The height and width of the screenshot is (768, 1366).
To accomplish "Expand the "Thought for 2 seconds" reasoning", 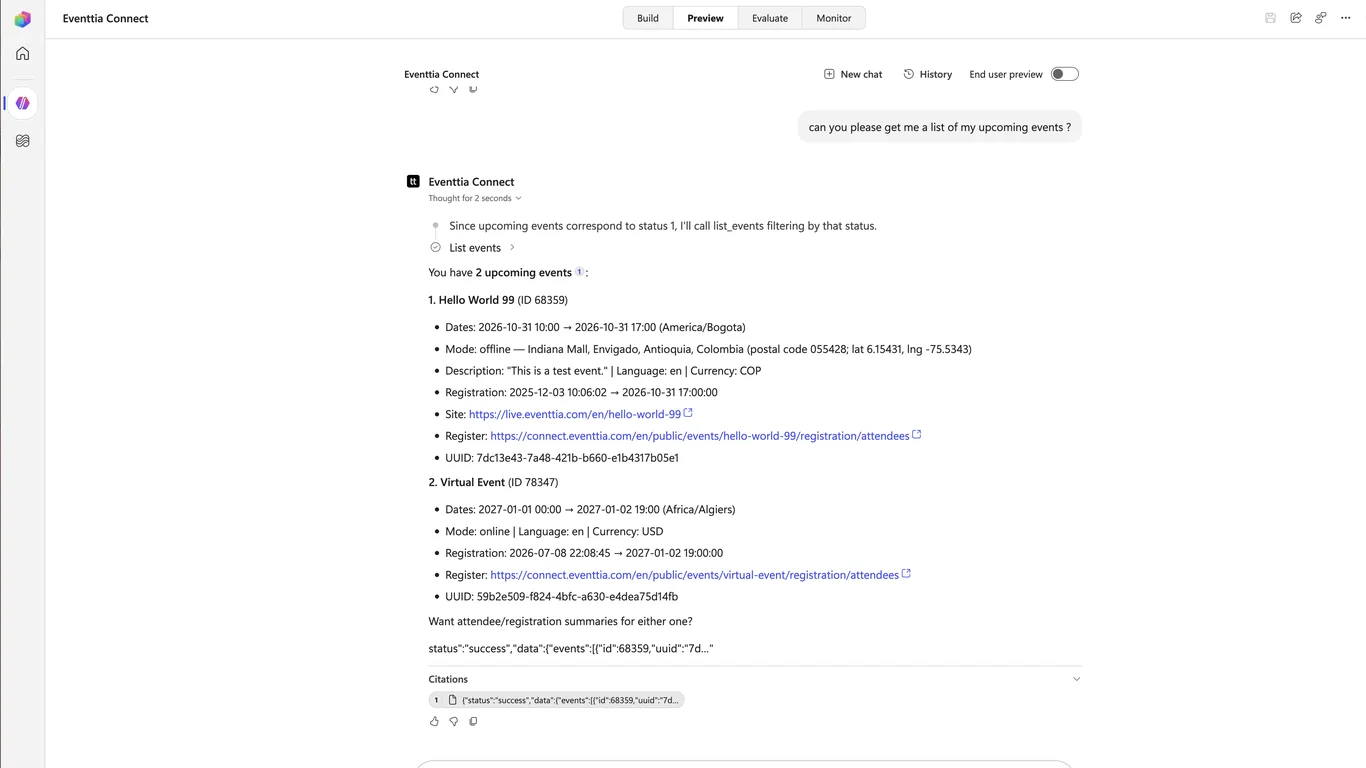I will pyautogui.click(x=475, y=198).
